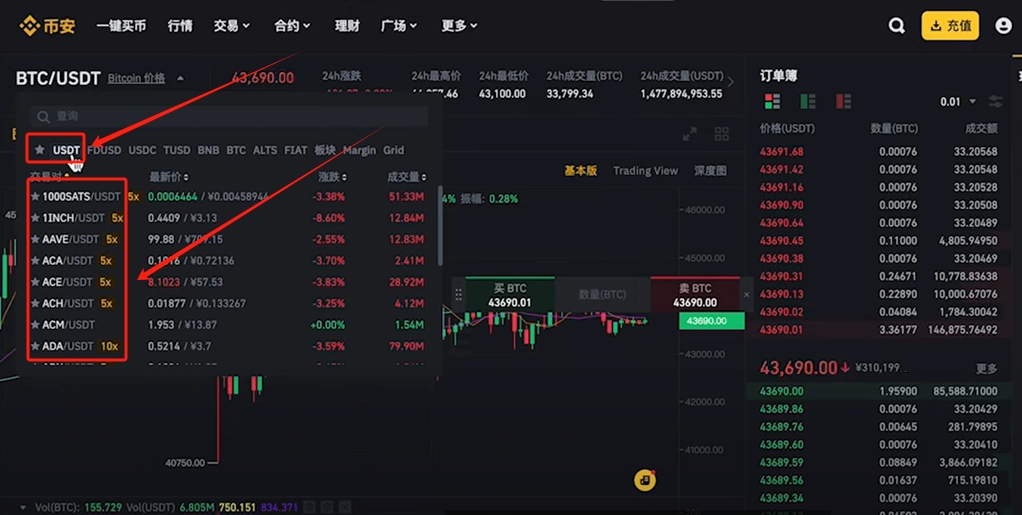This screenshot has height=515, width=1022.
Task: Open 行情 in top navigation
Action: (180, 26)
